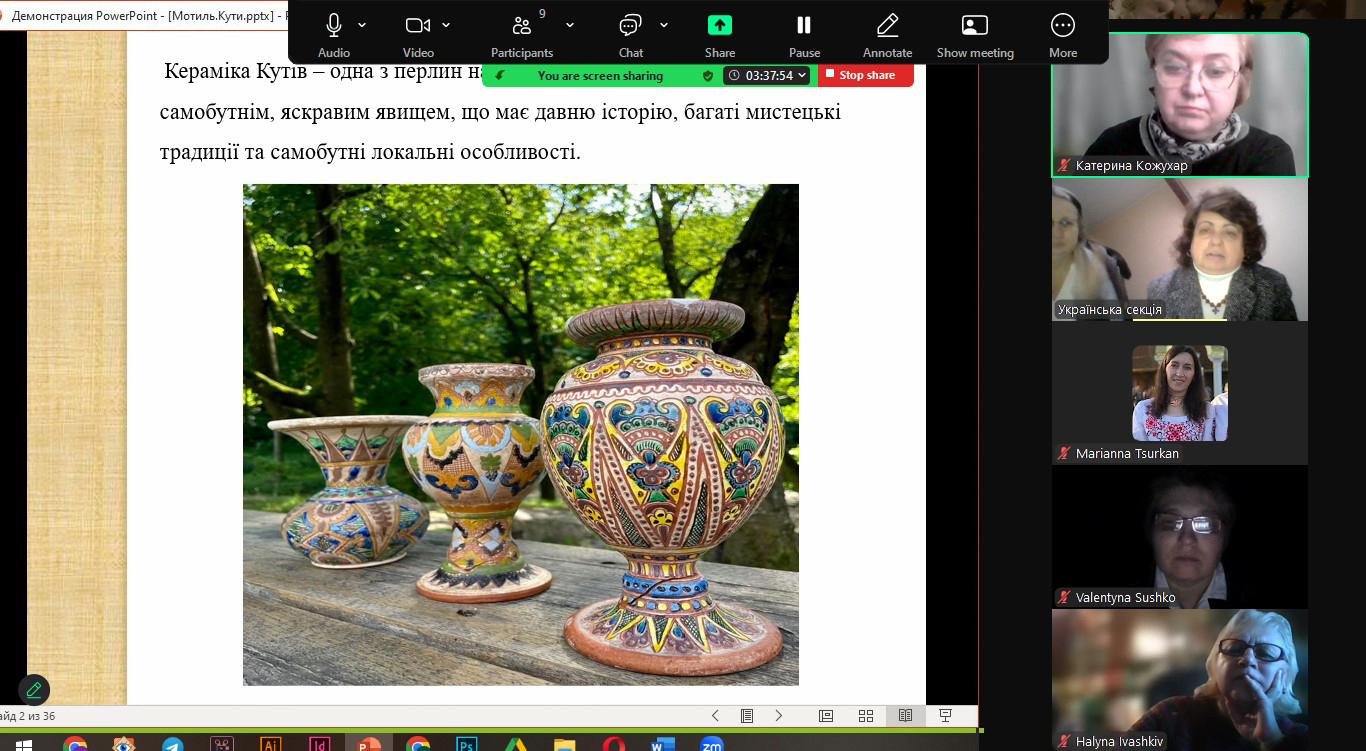Go to next slide arrow
This screenshot has width=1366, height=751.
pos(779,716)
